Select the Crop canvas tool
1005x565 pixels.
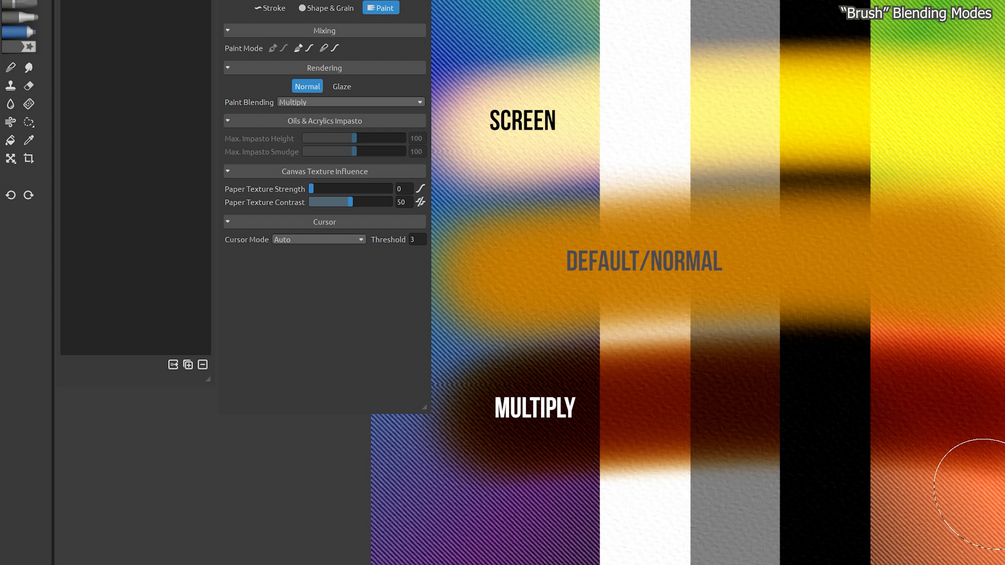click(x=29, y=158)
